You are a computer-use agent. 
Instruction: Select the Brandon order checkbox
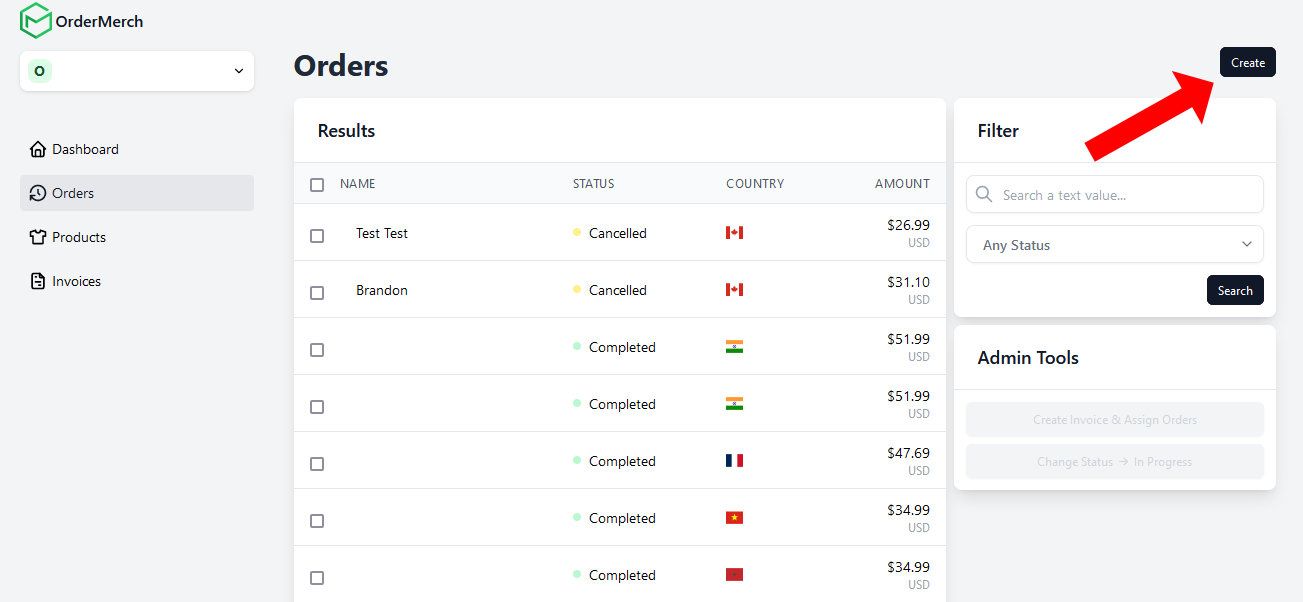[x=317, y=293]
